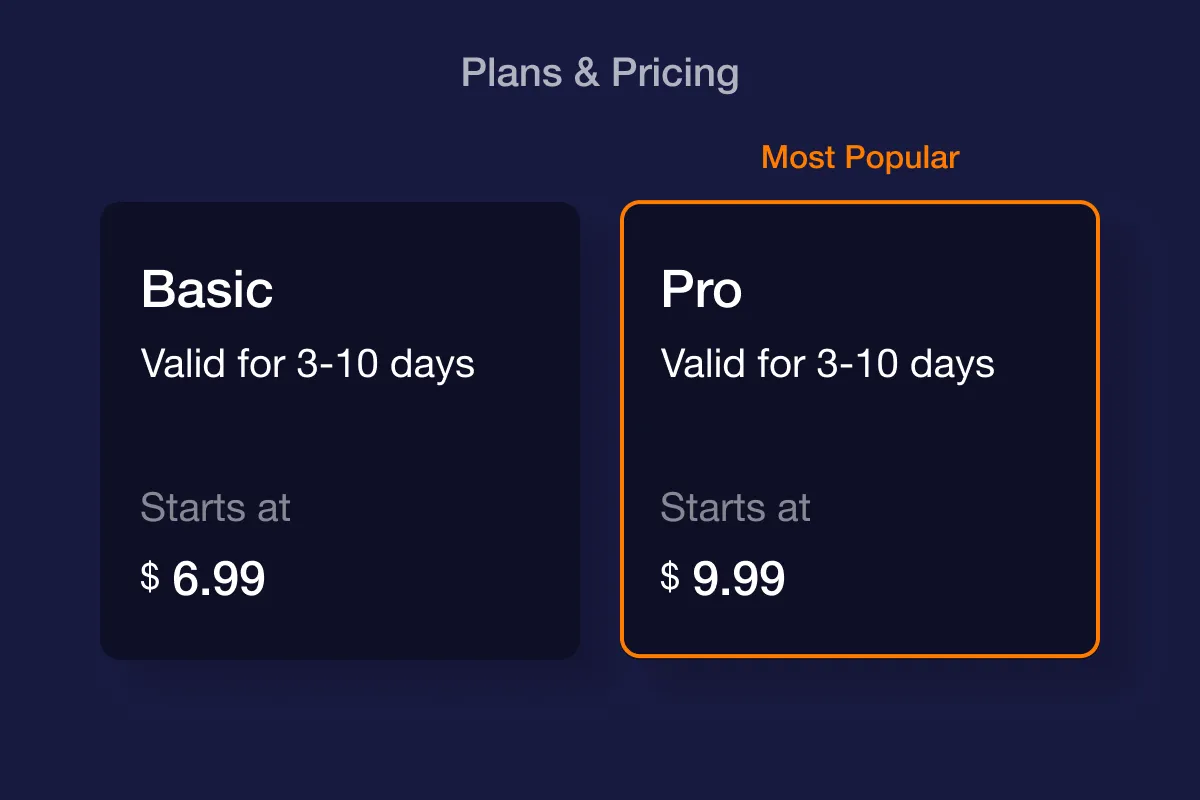This screenshot has height=800, width=1200.
Task: Click '3-10 days' in the Basic card
Action: (386, 364)
